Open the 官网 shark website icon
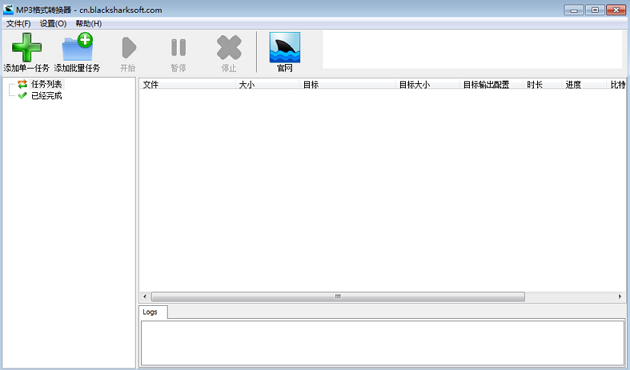 [284, 47]
